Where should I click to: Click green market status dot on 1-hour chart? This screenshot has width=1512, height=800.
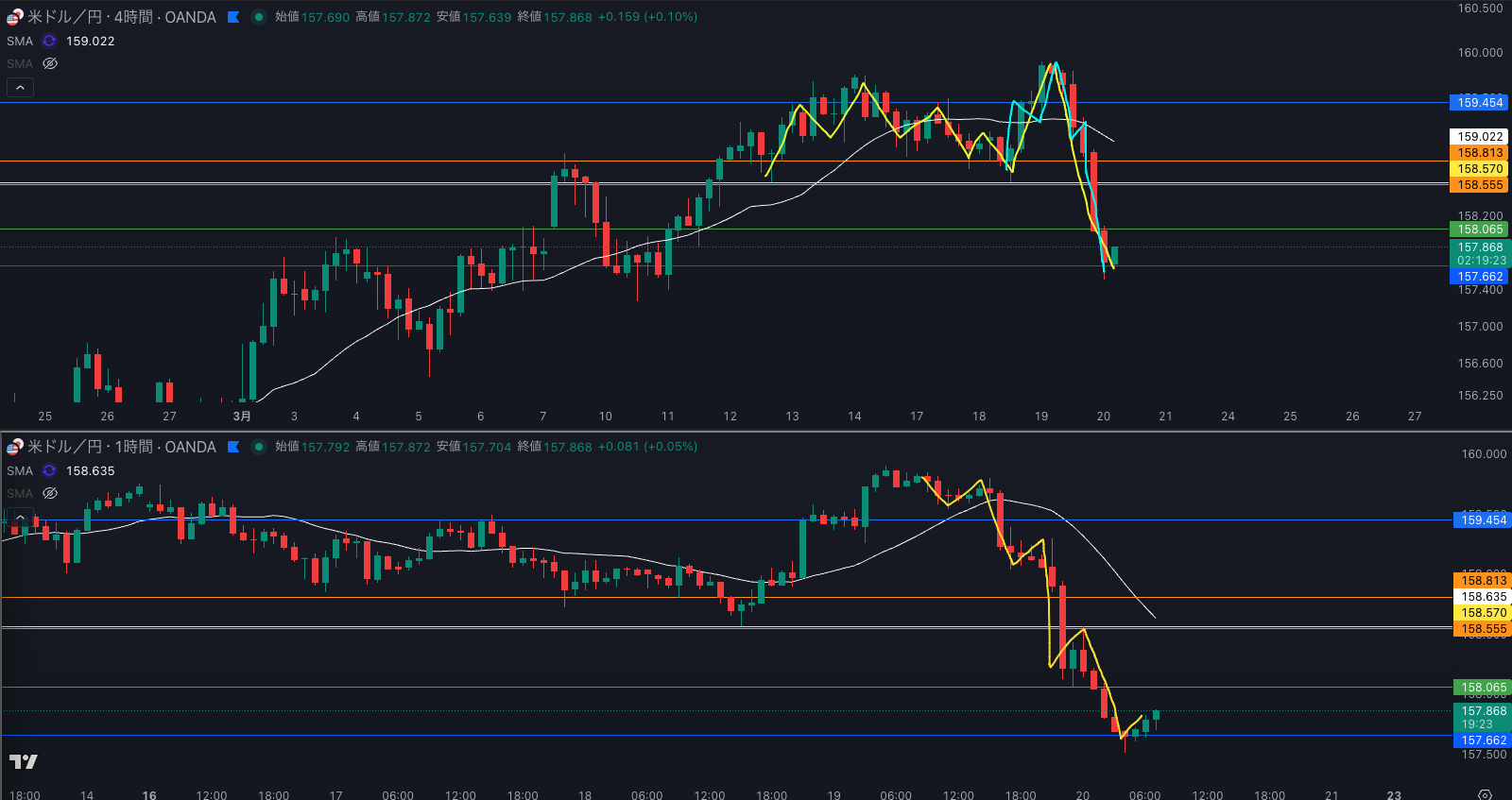(258, 447)
